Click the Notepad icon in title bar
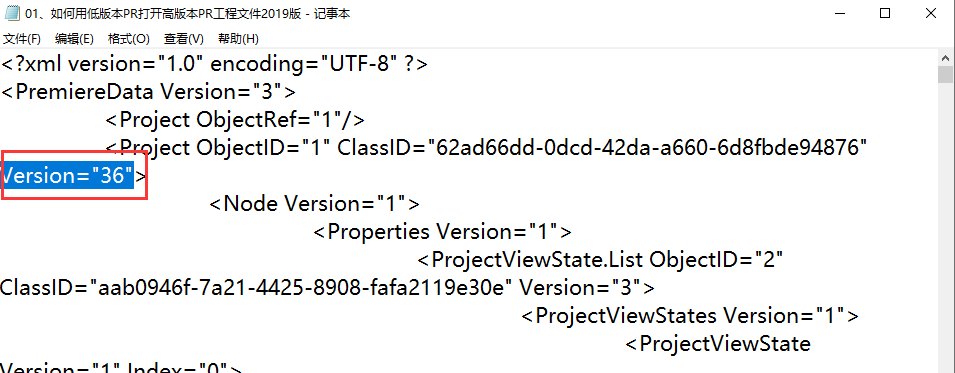Screen dimensions: 955x373 [x=12, y=13]
